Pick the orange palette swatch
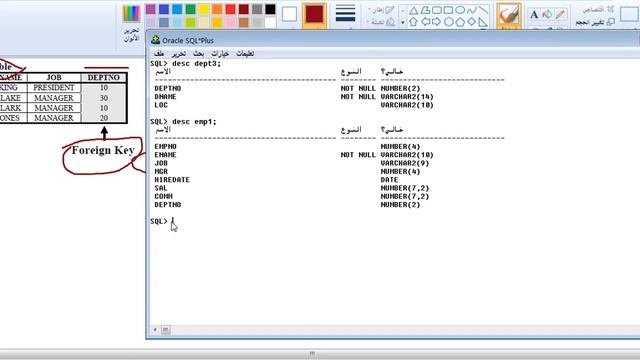640x360 pixels. coord(217,9)
